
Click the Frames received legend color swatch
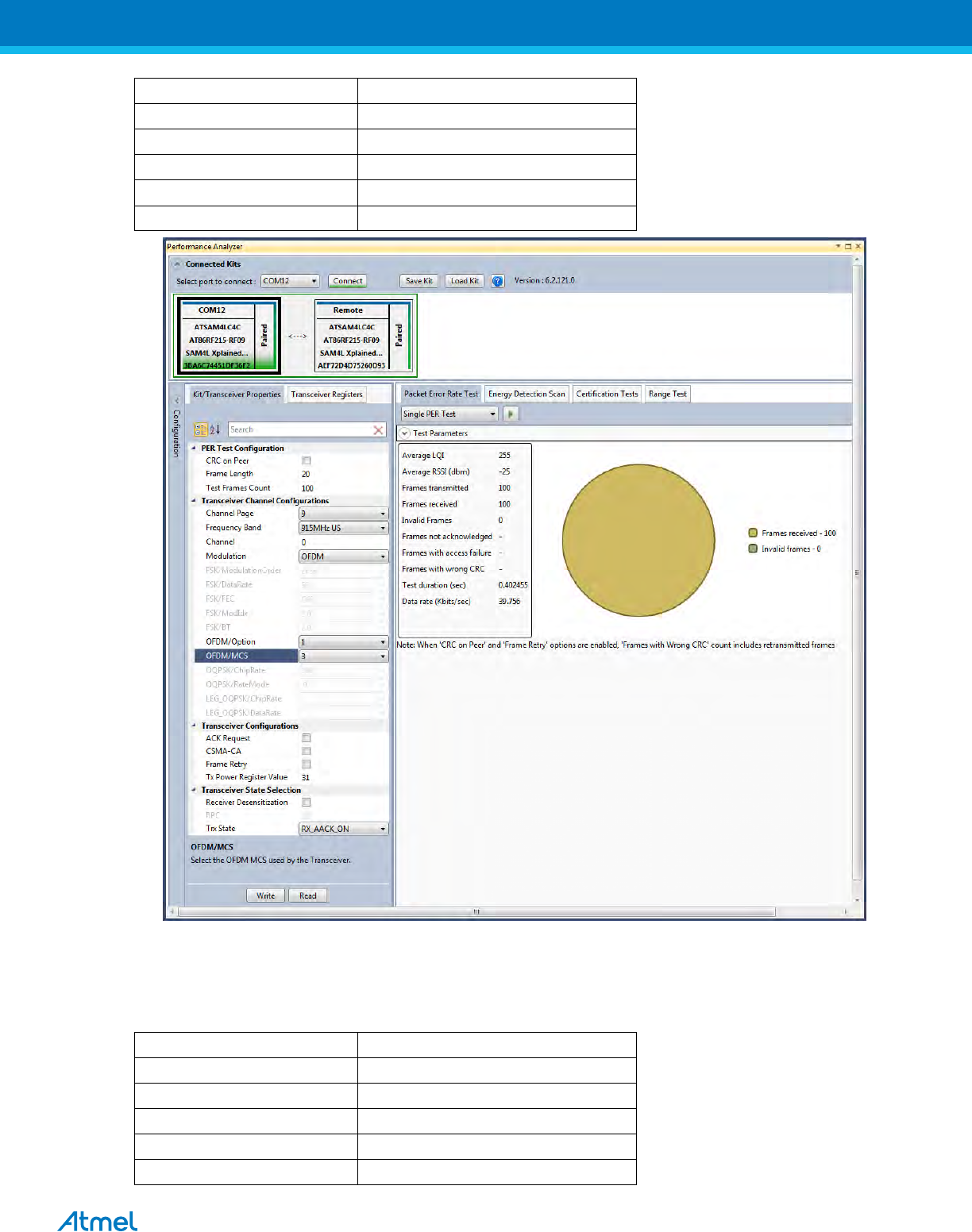point(753,533)
